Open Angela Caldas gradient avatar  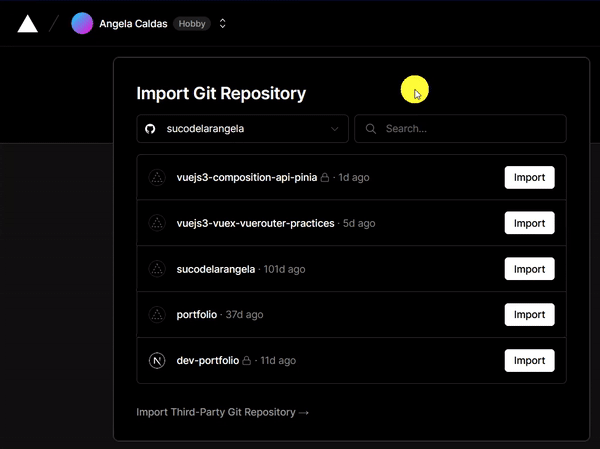point(82,23)
